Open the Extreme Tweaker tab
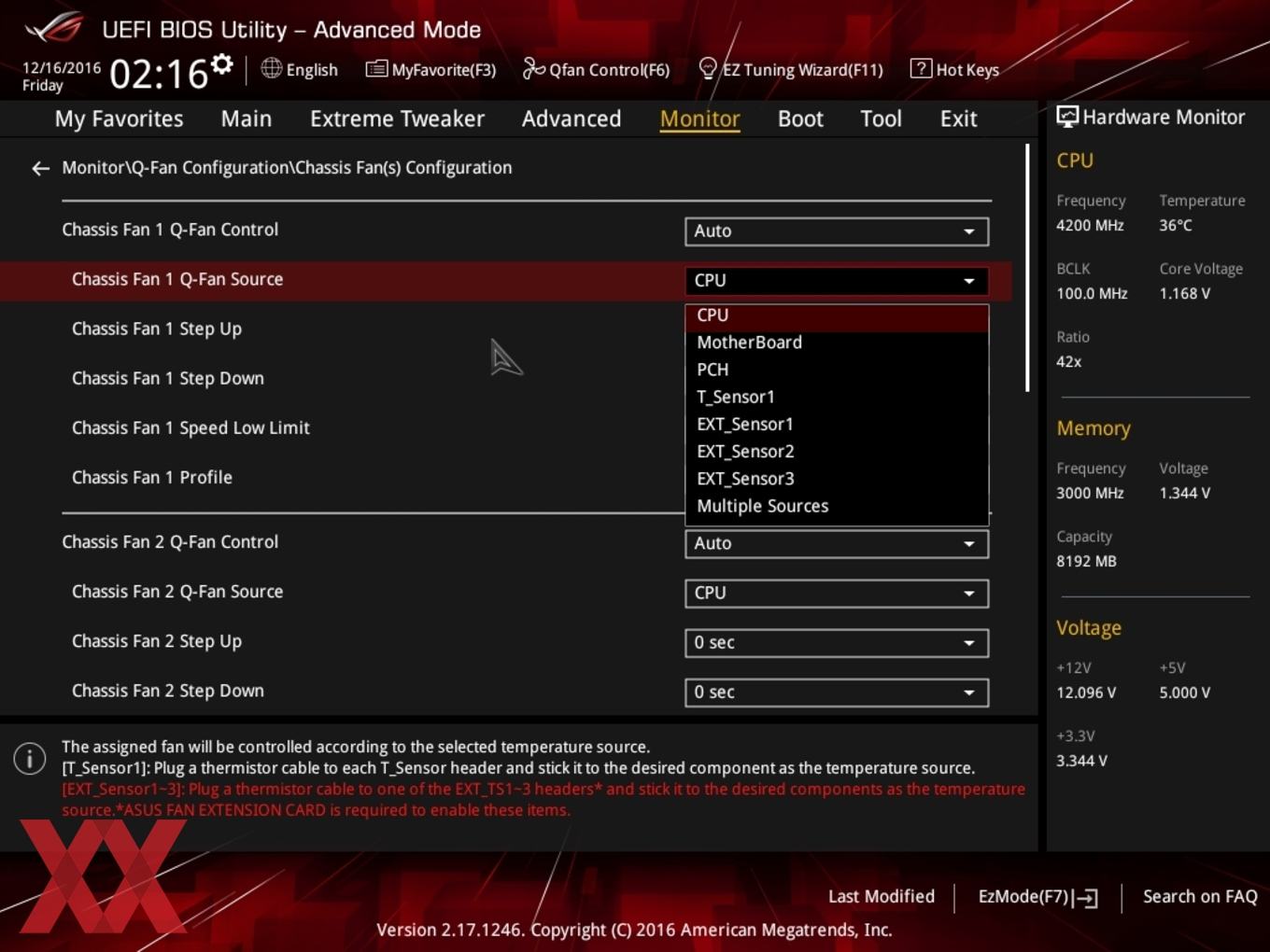1270x952 pixels. (x=397, y=119)
